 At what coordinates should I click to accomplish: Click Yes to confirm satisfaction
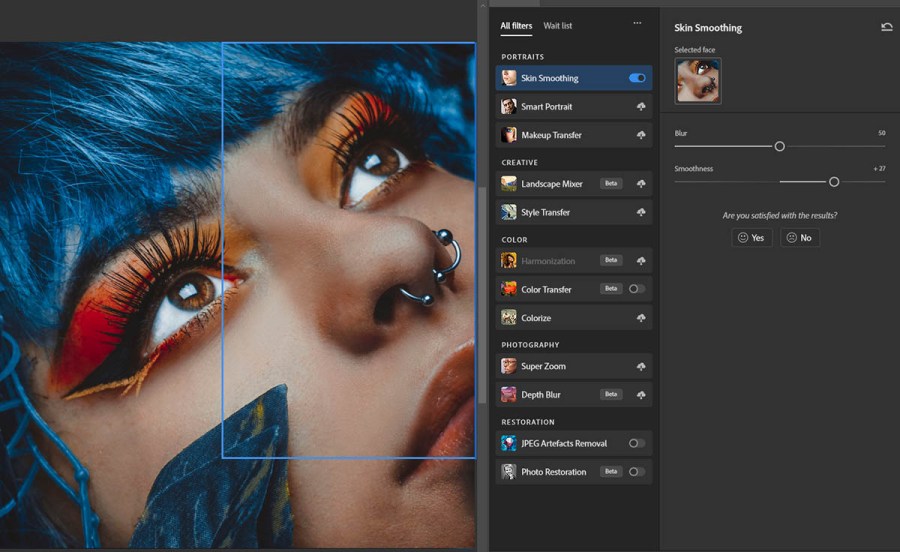coord(751,238)
